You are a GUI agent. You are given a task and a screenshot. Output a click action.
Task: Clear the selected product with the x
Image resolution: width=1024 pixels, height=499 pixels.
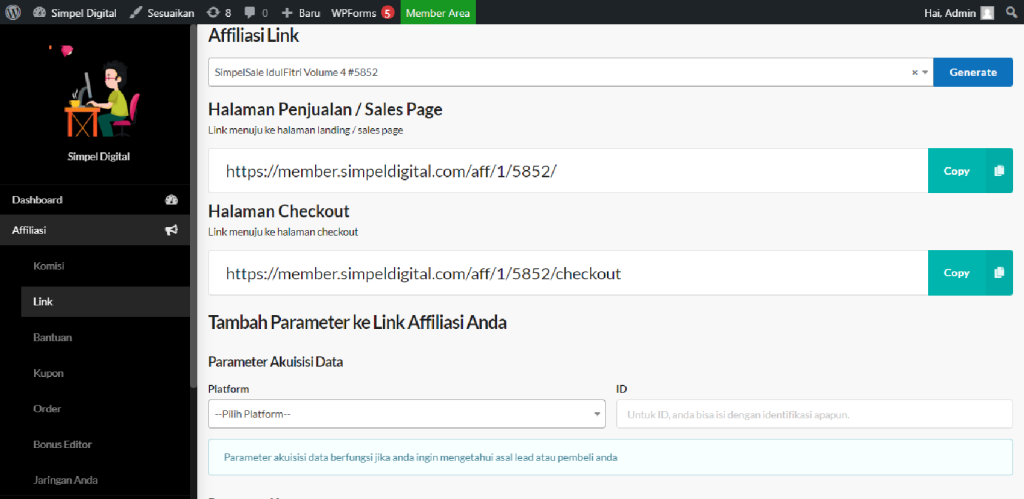point(914,72)
